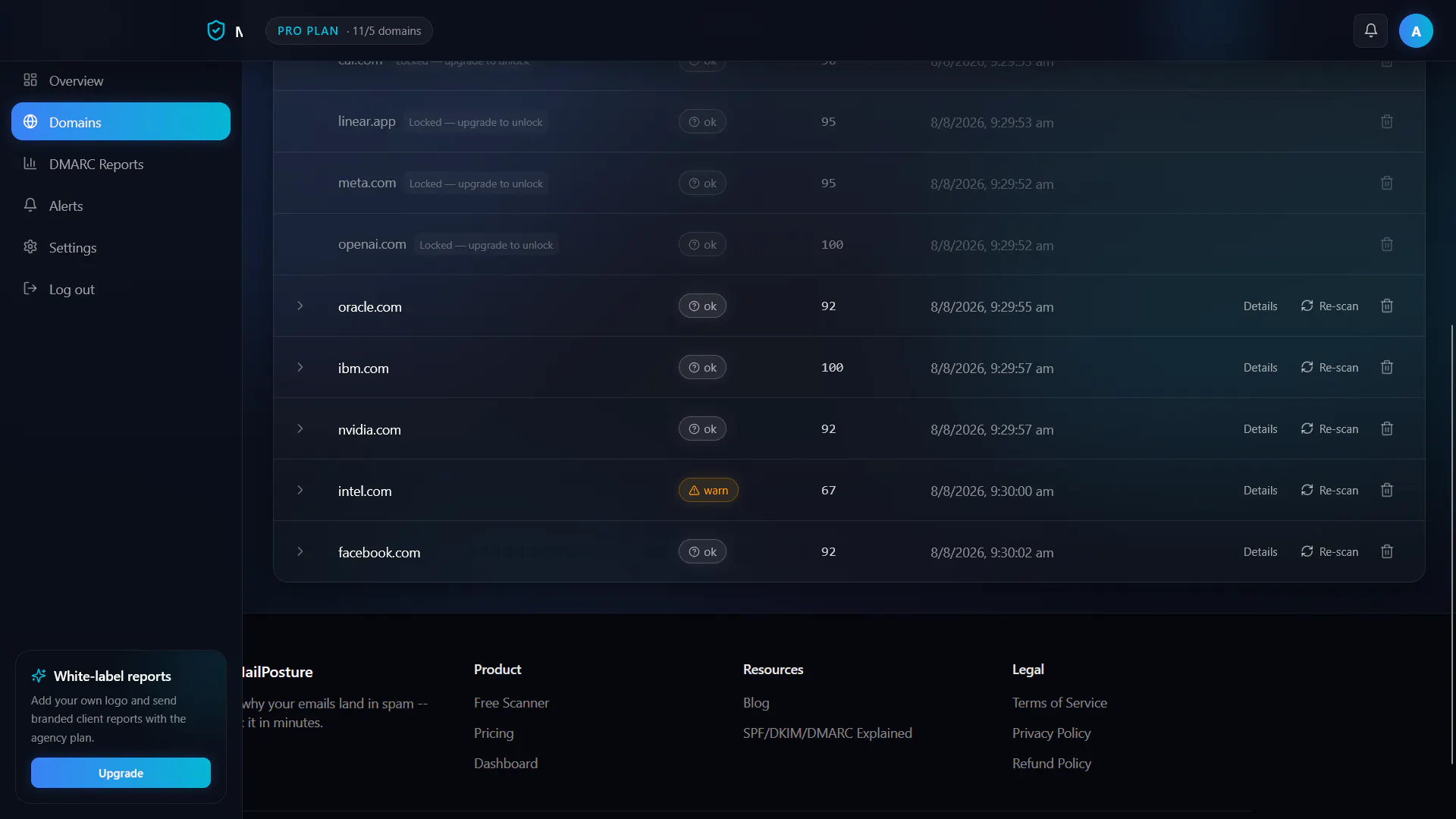Expand the facebook.com row
The image size is (1456, 819).
click(300, 551)
